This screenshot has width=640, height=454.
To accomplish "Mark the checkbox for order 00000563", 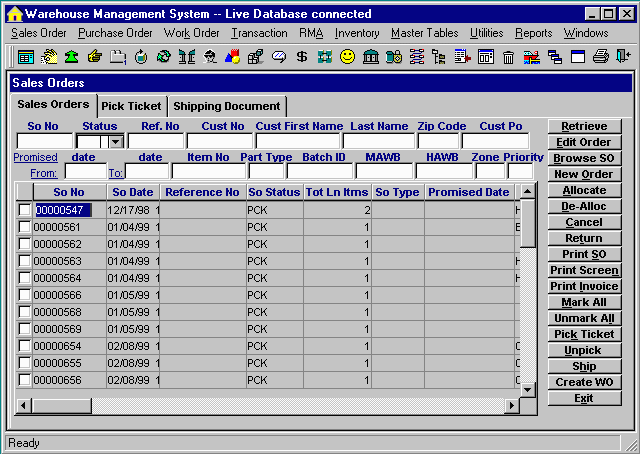I will (x=24, y=260).
